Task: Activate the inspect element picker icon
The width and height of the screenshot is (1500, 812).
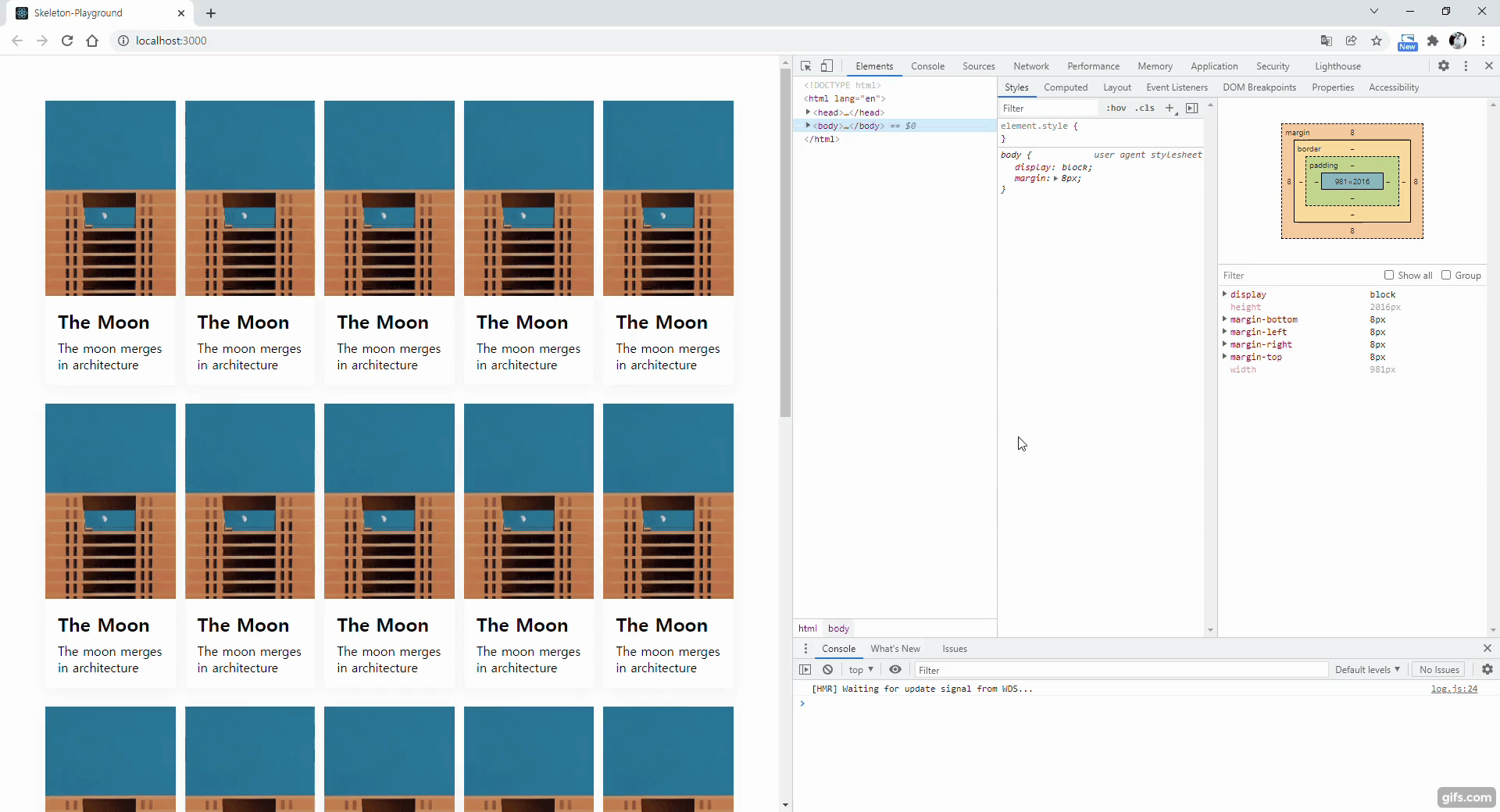Action: click(x=806, y=66)
